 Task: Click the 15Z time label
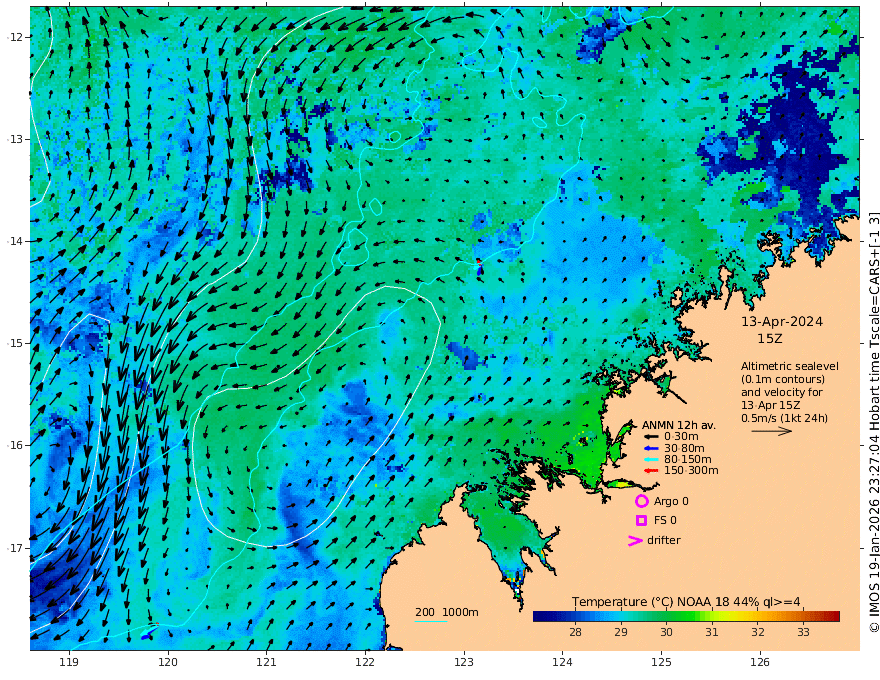(x=769, y=339)
